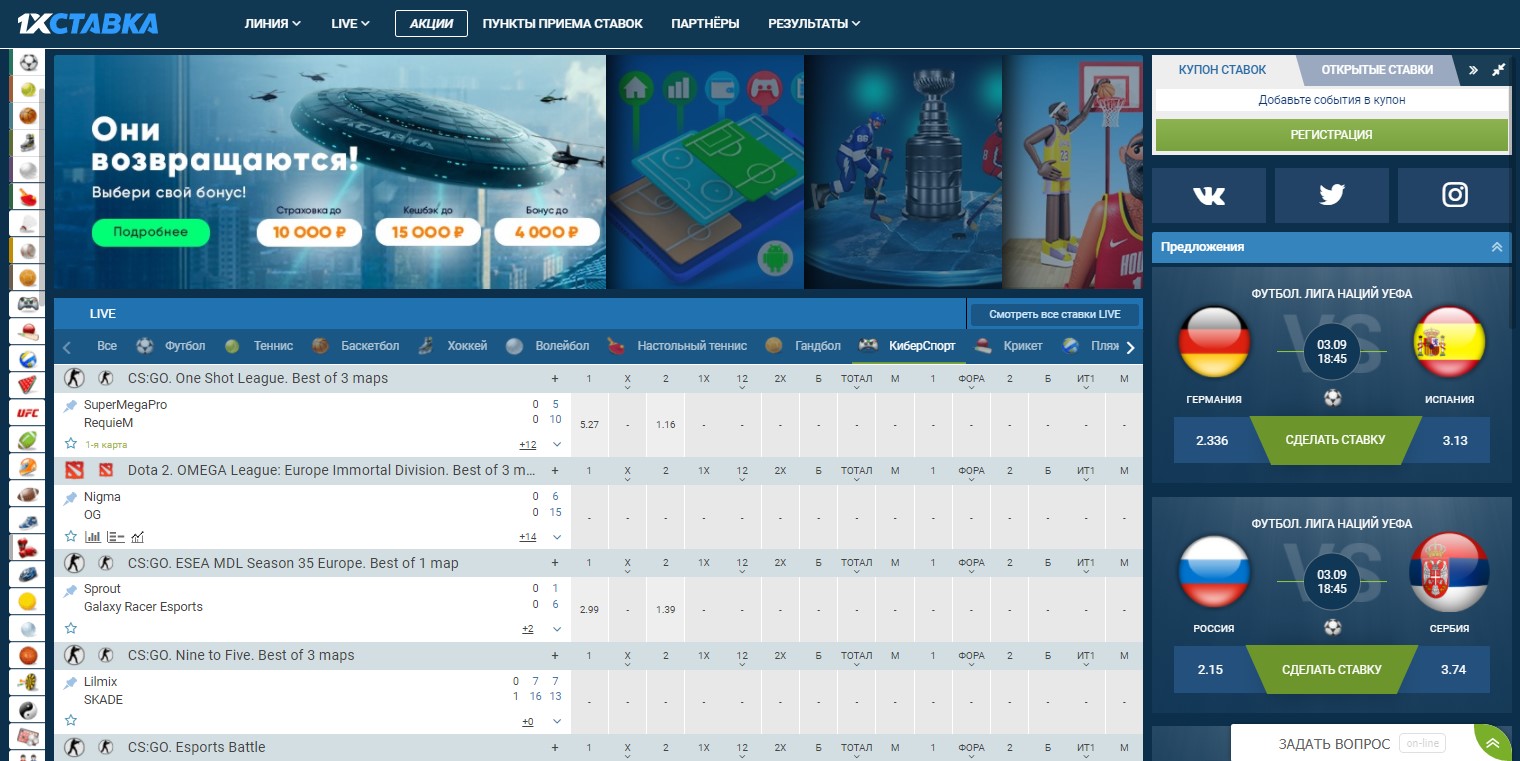Viewport: 1520px width, 761px height.
Task: Open the LIVE dropdown in the top bar
Action: (x=350, y=23)
